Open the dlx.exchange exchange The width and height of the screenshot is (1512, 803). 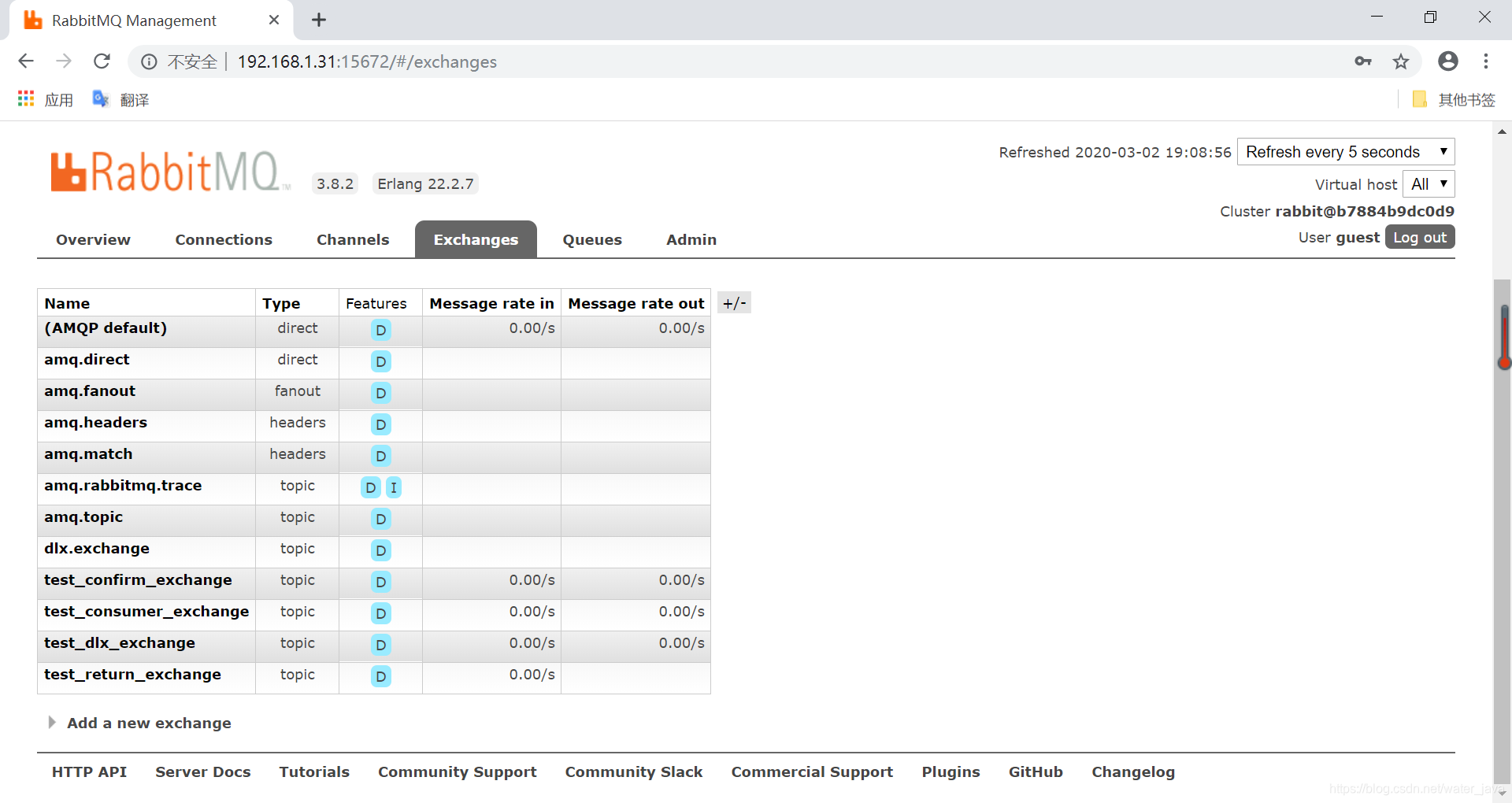click(x=97, y=549)
